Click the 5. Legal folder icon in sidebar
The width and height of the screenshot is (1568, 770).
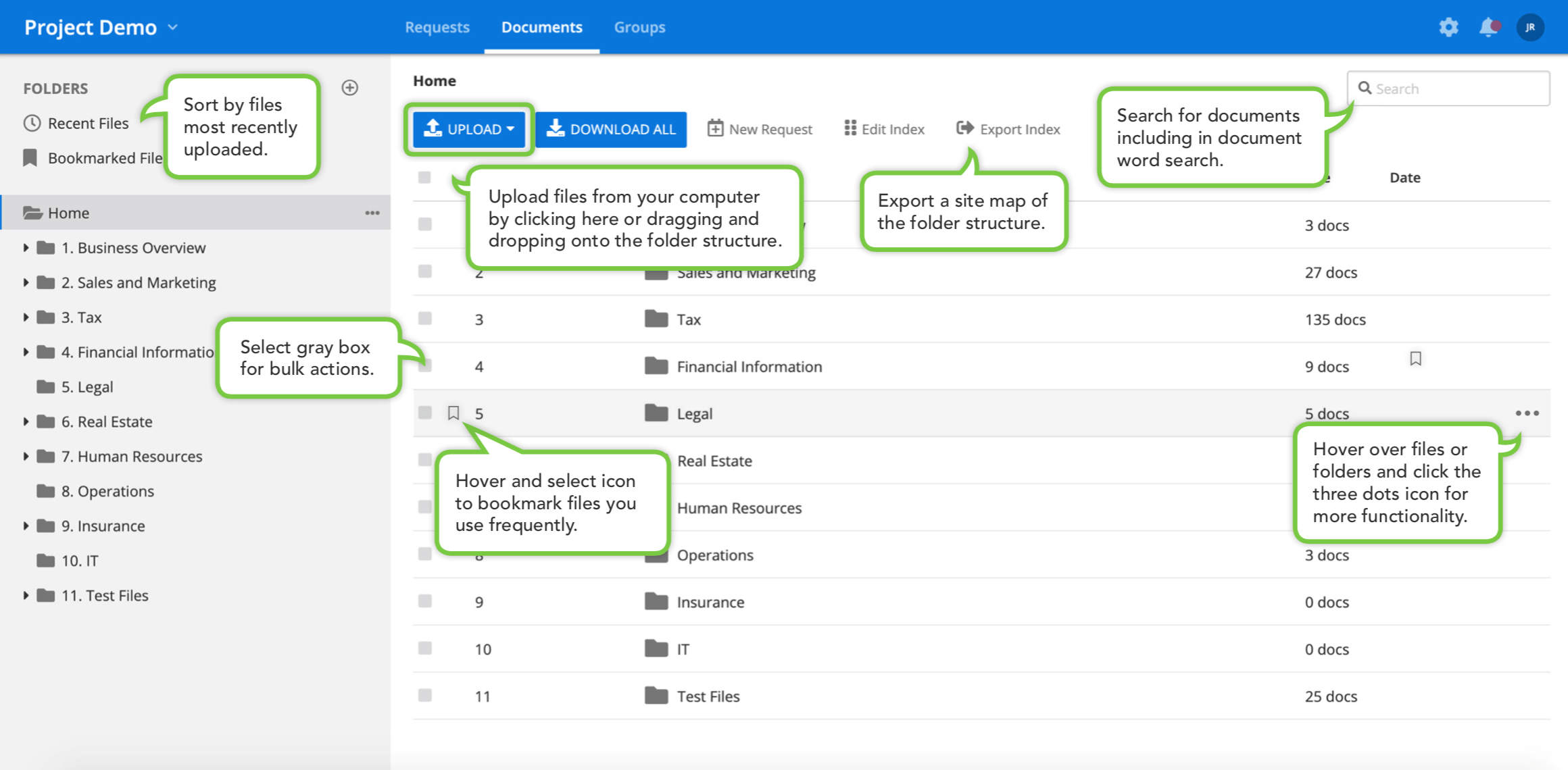click(x=45, y=387)
